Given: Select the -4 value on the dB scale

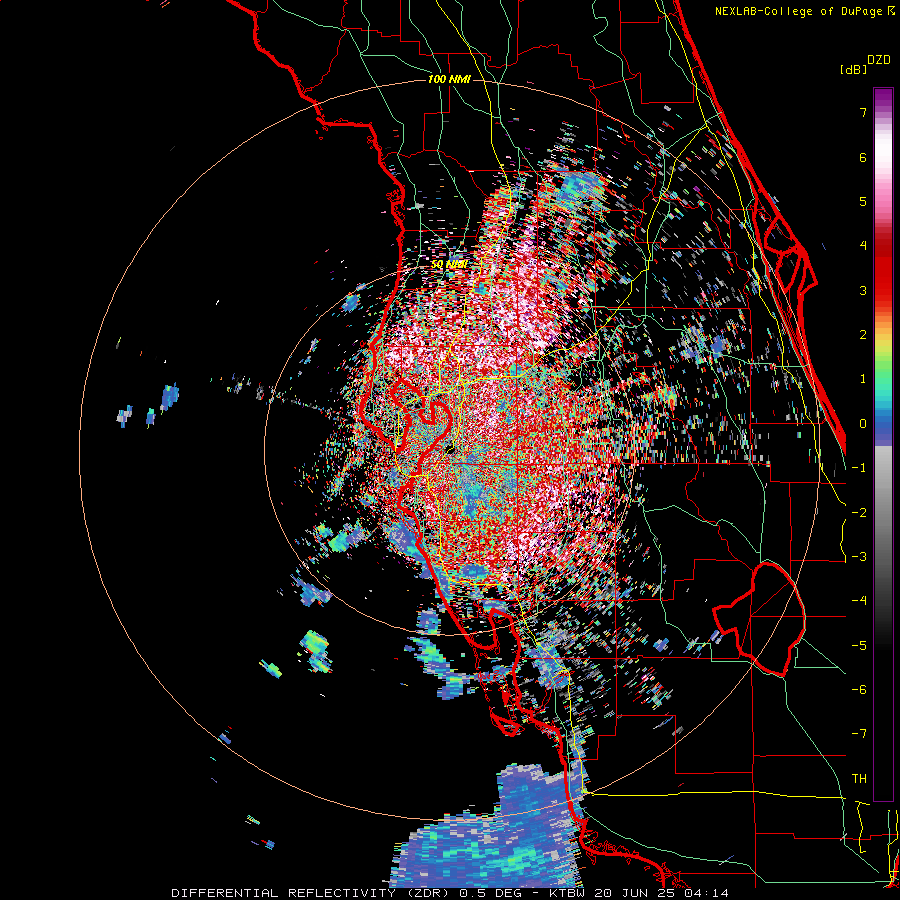Looking at the screenshot, I should (859, 601).
